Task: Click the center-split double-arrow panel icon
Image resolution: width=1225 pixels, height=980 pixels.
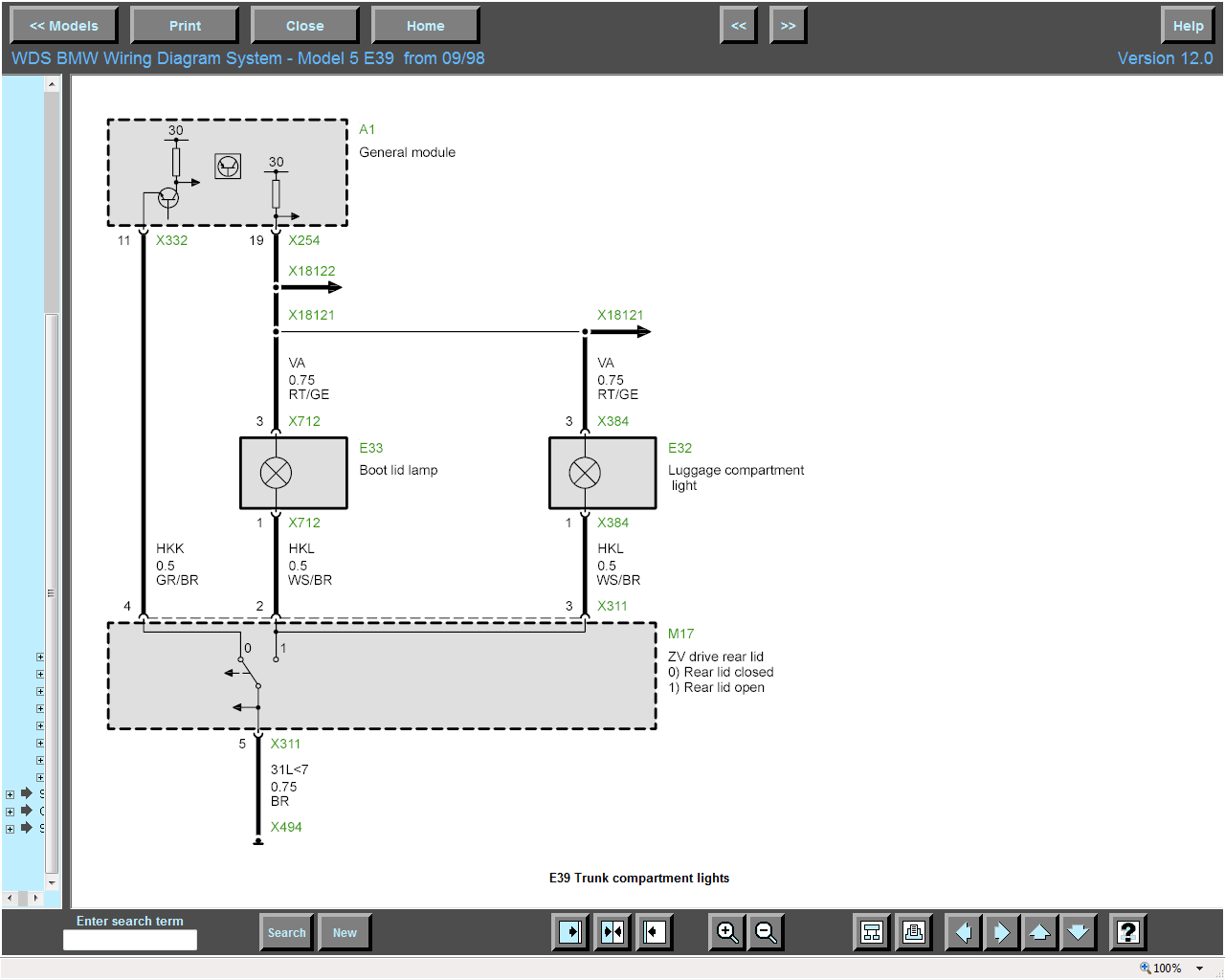Action: (612, 932)
